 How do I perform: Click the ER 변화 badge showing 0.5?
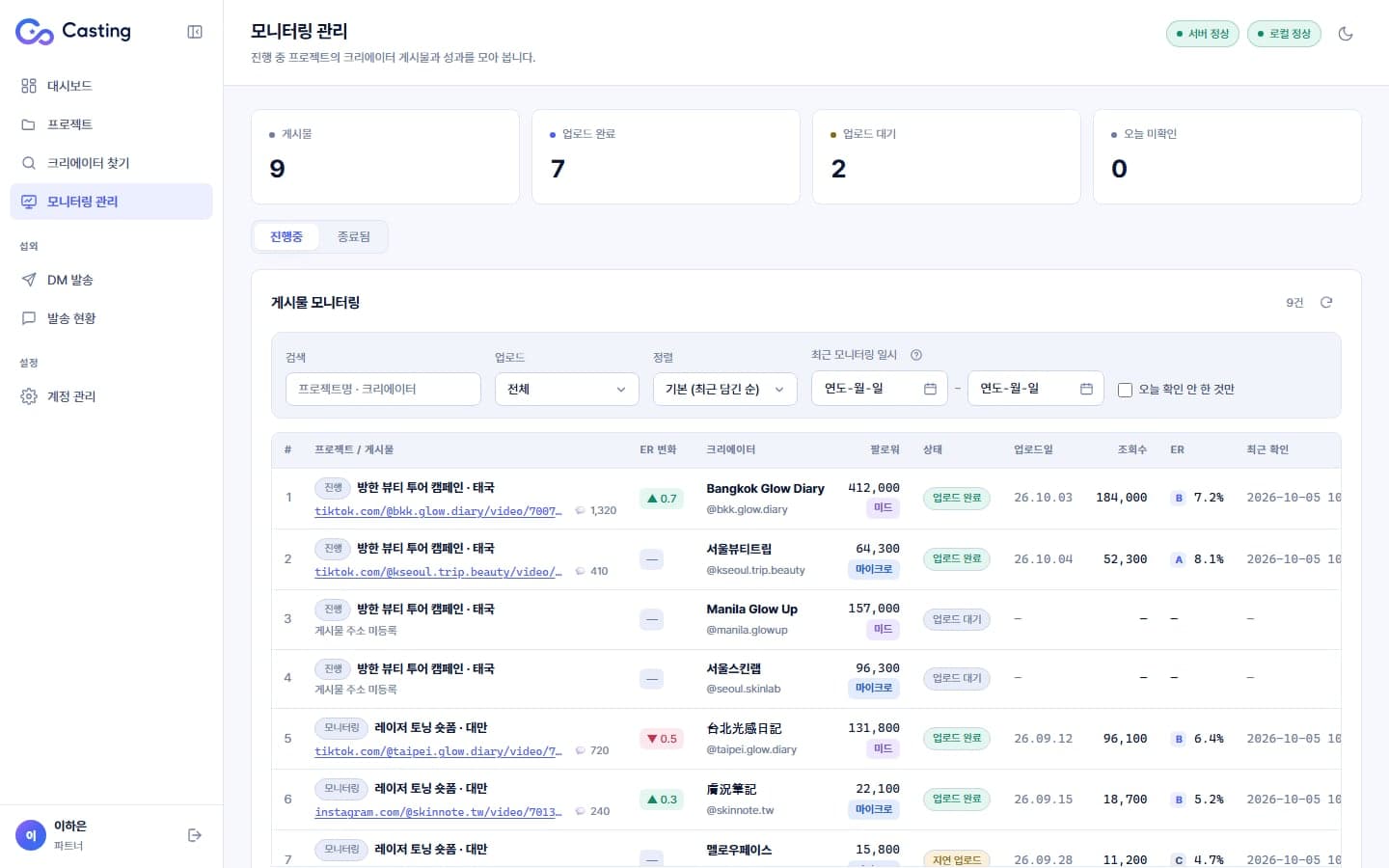tap(662, 739)
